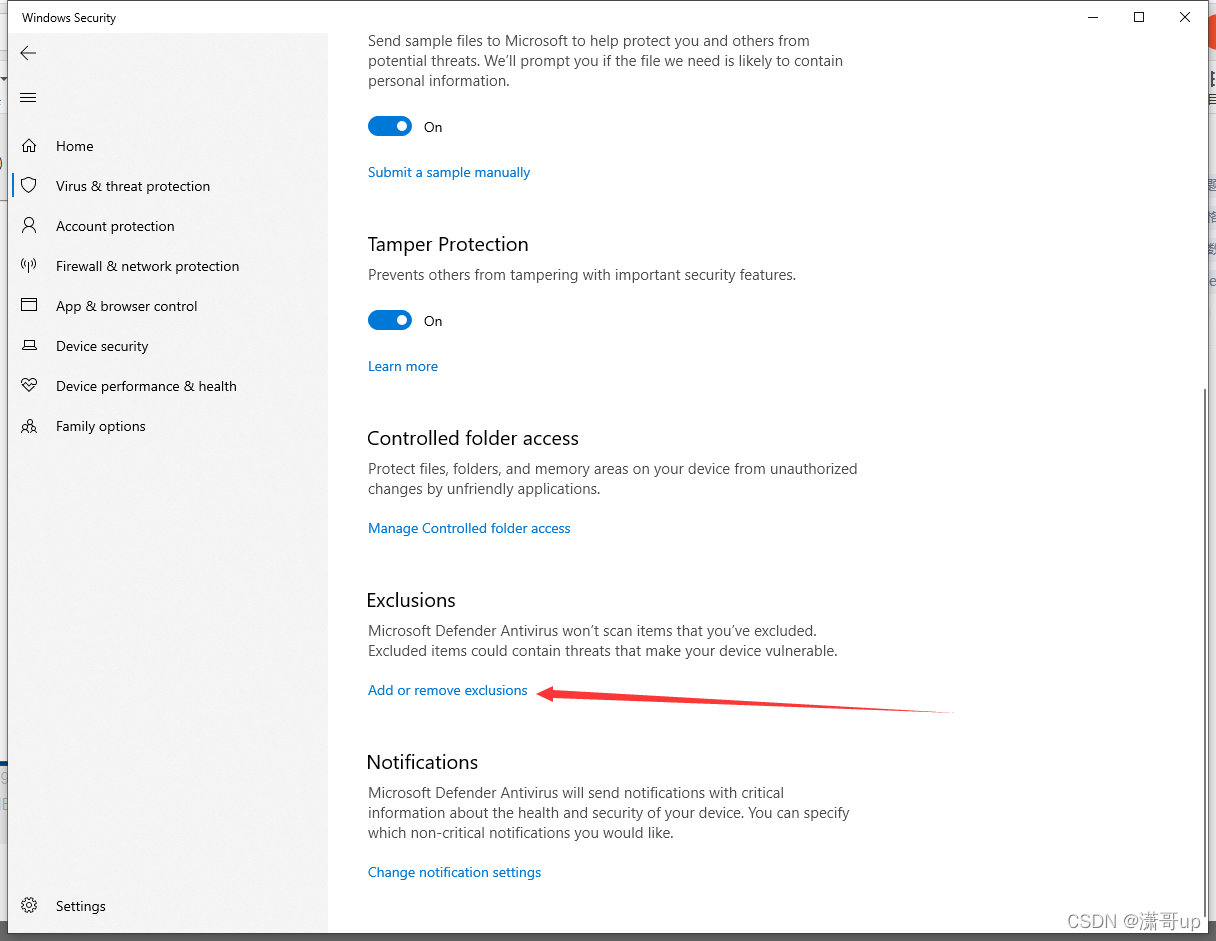Maximize the Windows Security window
Screen dimensions: 1216x941
pos(1139,17)
